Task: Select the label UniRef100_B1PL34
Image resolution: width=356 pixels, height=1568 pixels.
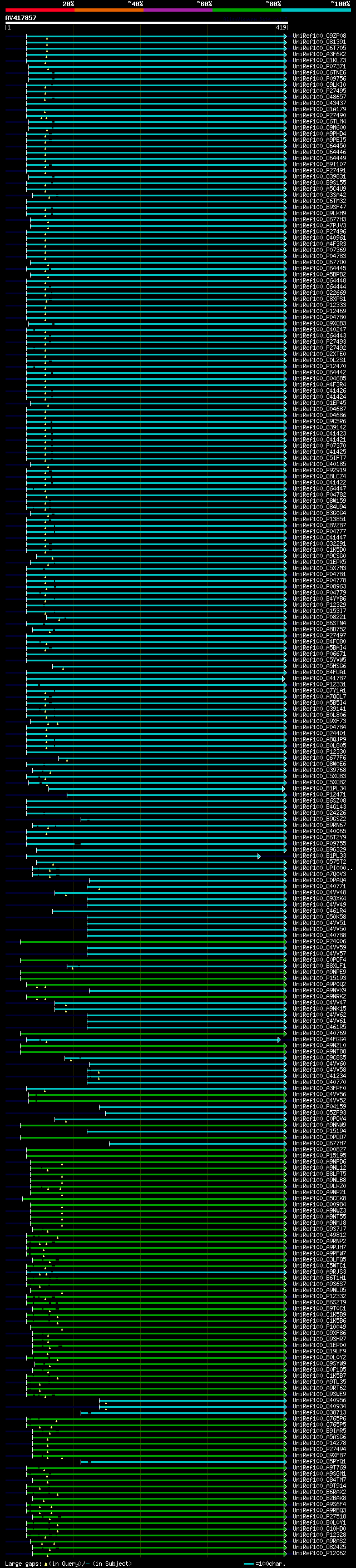Action: [319, 788]
